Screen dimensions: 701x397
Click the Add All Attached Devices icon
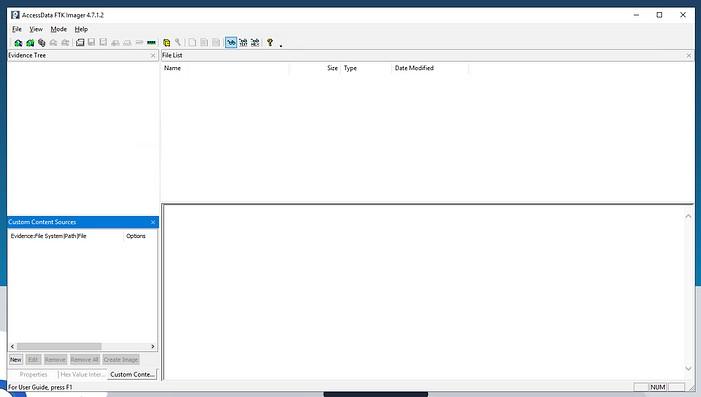pos(30,43)
